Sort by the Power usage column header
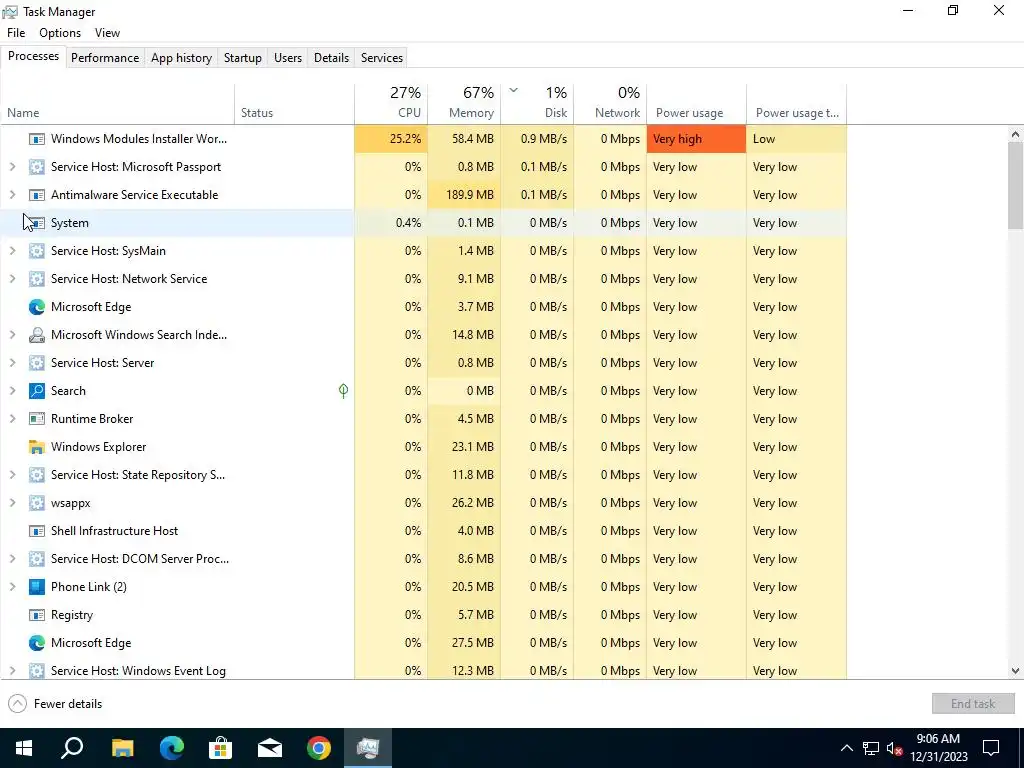The width and height of the screenshot is (1024, 768). (x=697, y=103)
